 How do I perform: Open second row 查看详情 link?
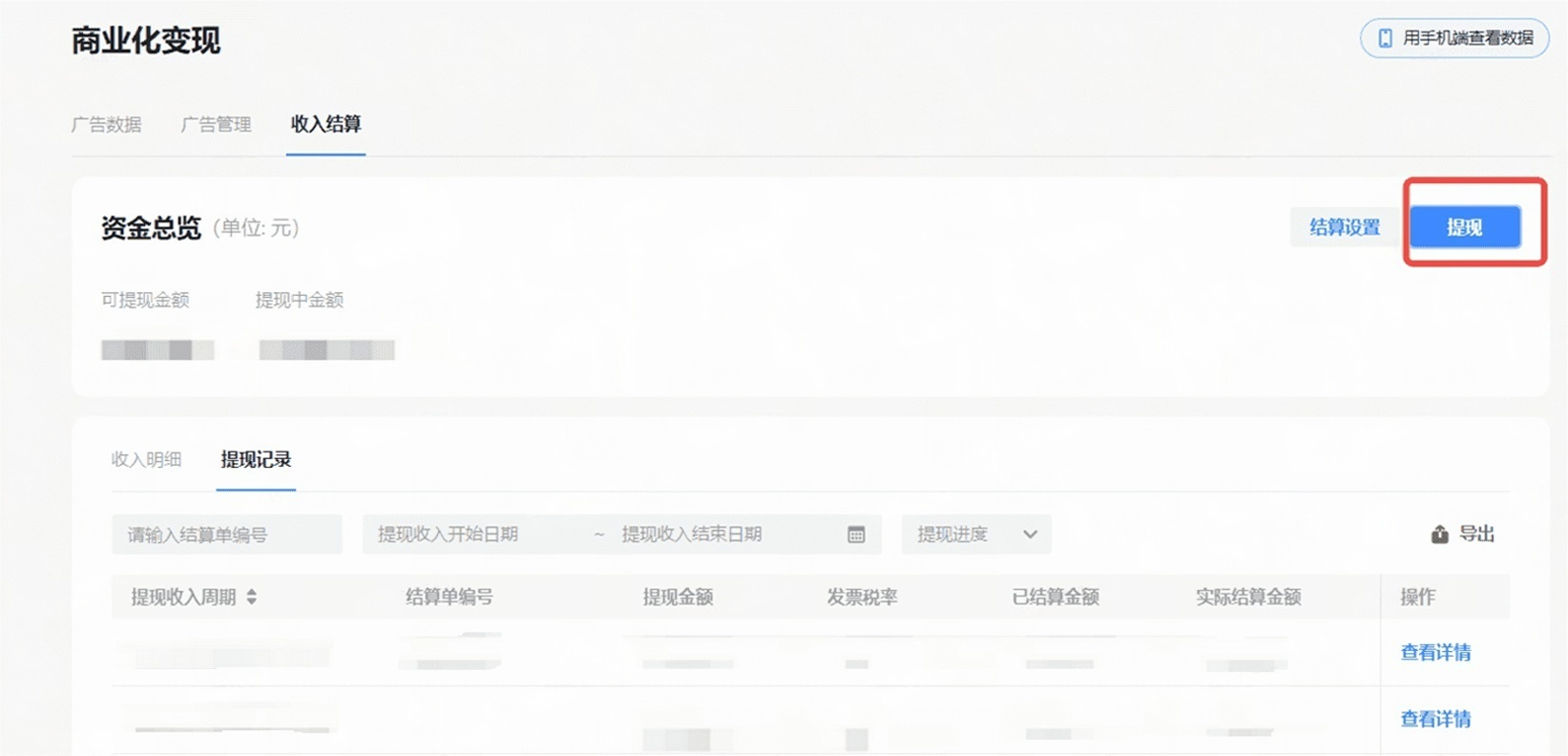point(1435,719)
